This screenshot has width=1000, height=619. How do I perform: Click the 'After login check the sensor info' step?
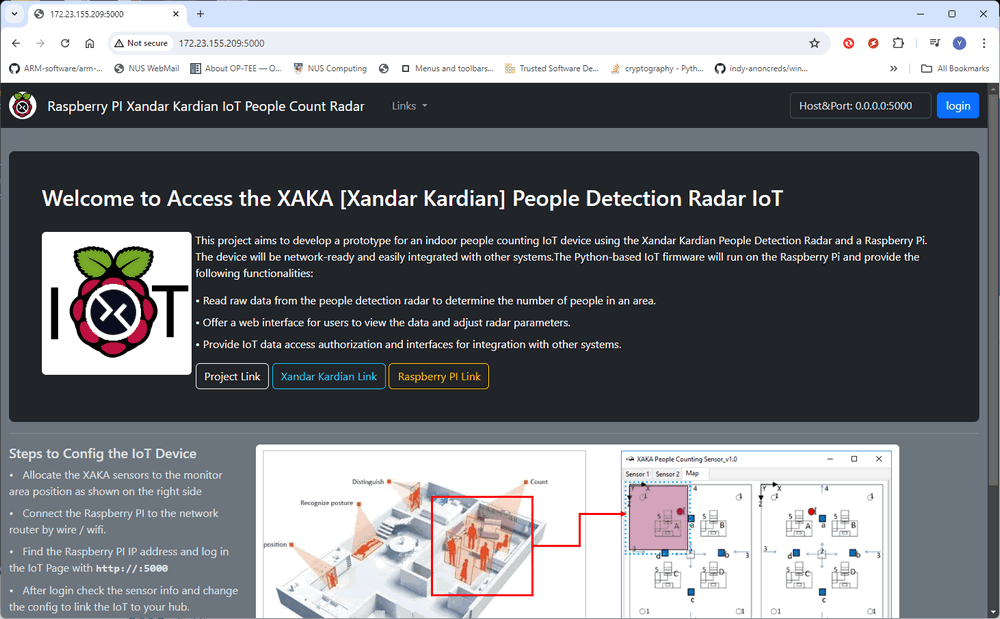124,599
